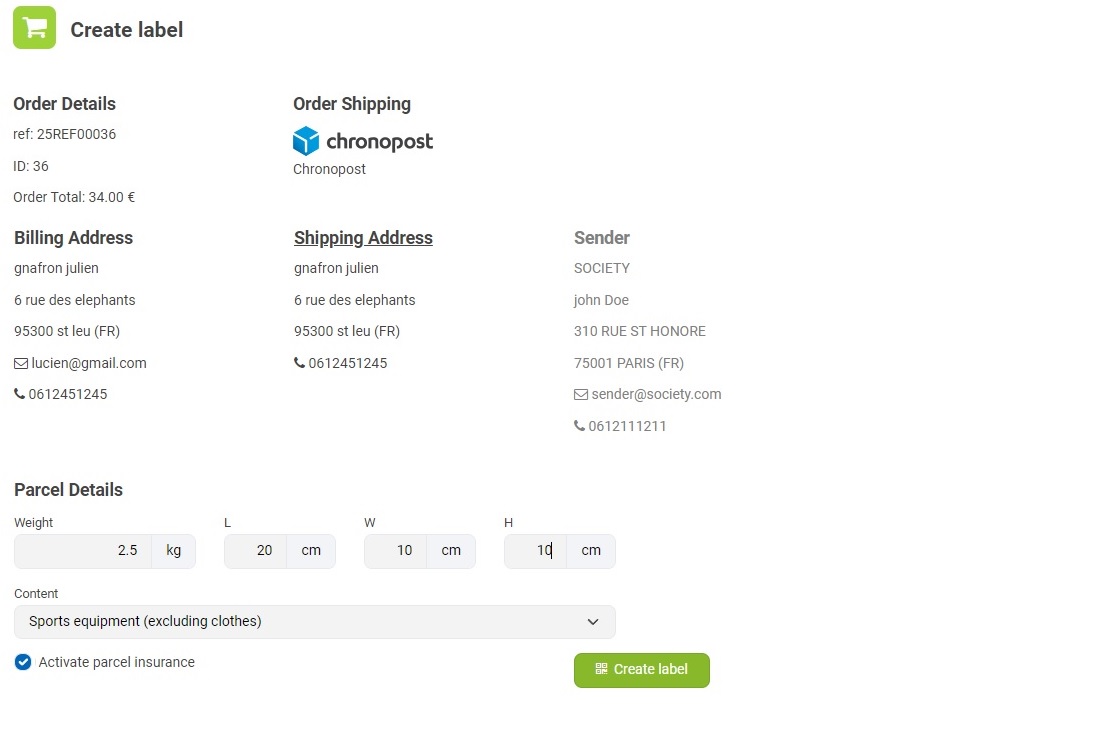1109x747 pixels.
Task: Click the Content dropdown chevron arrow
Action: click(593, 622)
